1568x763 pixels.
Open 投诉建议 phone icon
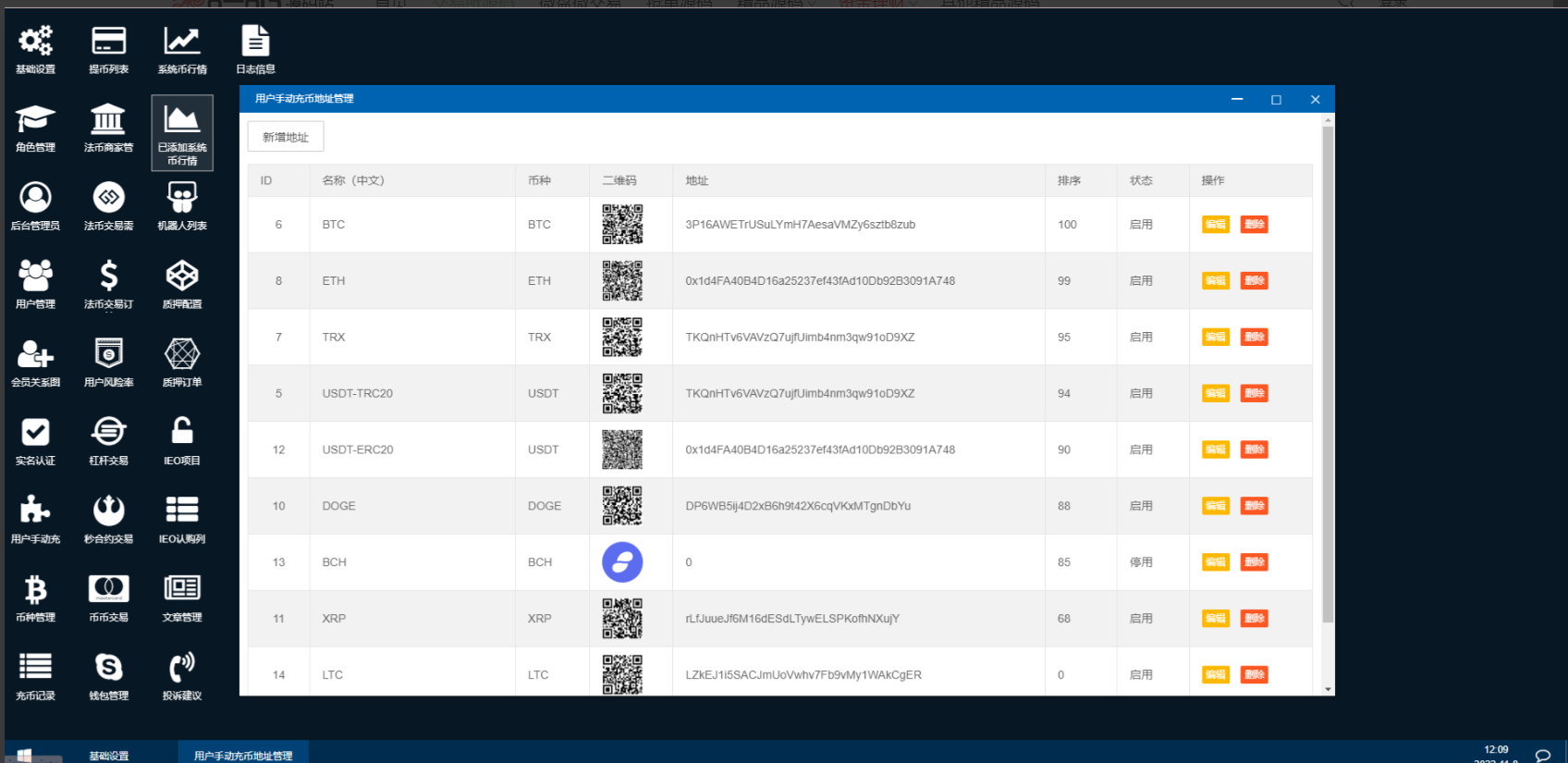tap(182, 668)
